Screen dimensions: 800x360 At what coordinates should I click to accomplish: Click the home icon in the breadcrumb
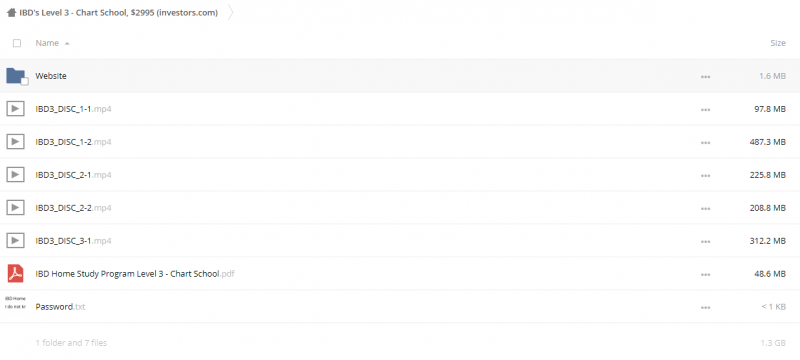click(11, 13)
